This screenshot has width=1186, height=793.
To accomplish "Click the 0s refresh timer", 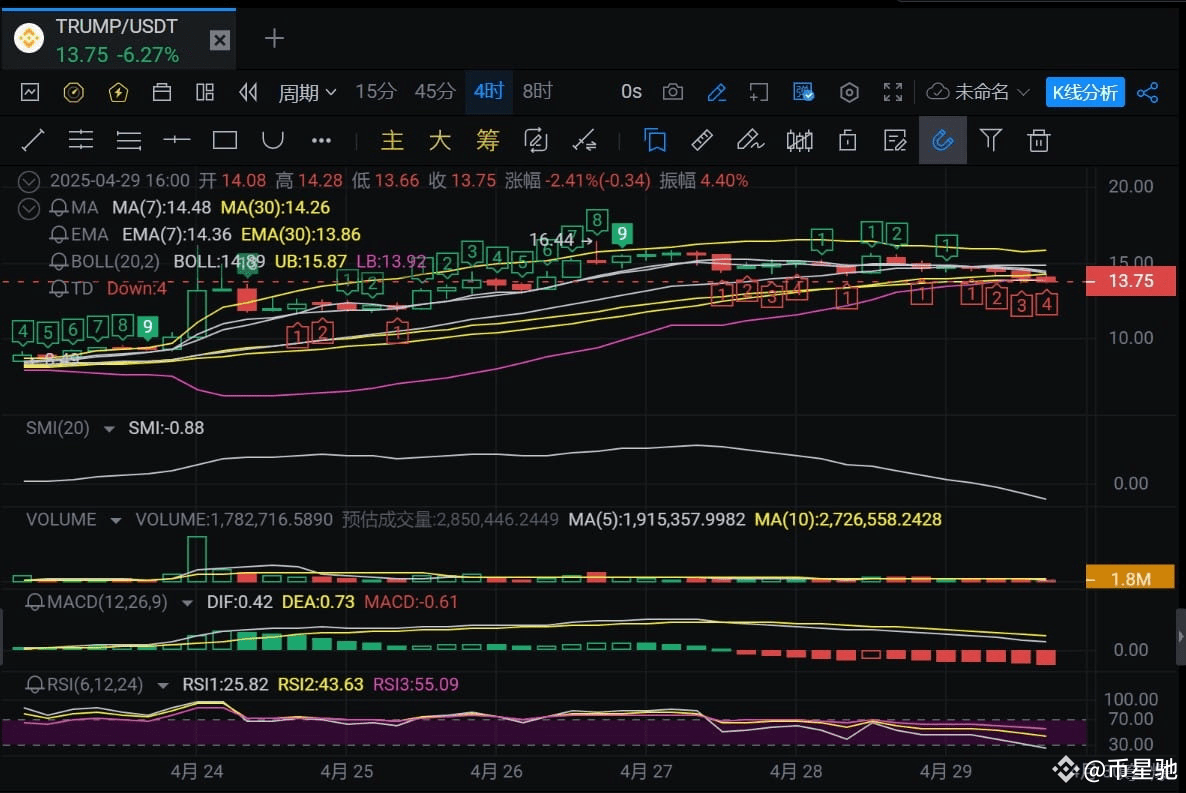I will click(x=632, y=92).
